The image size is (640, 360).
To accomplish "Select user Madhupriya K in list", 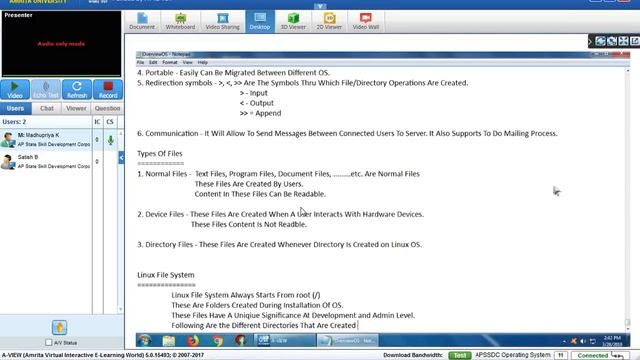I will 46,140.
